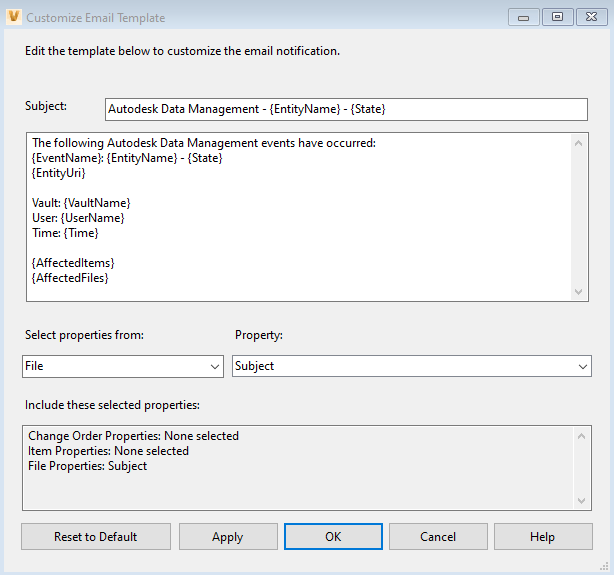Click 'Change Order Properties: None selected' entry

point(133,436)
